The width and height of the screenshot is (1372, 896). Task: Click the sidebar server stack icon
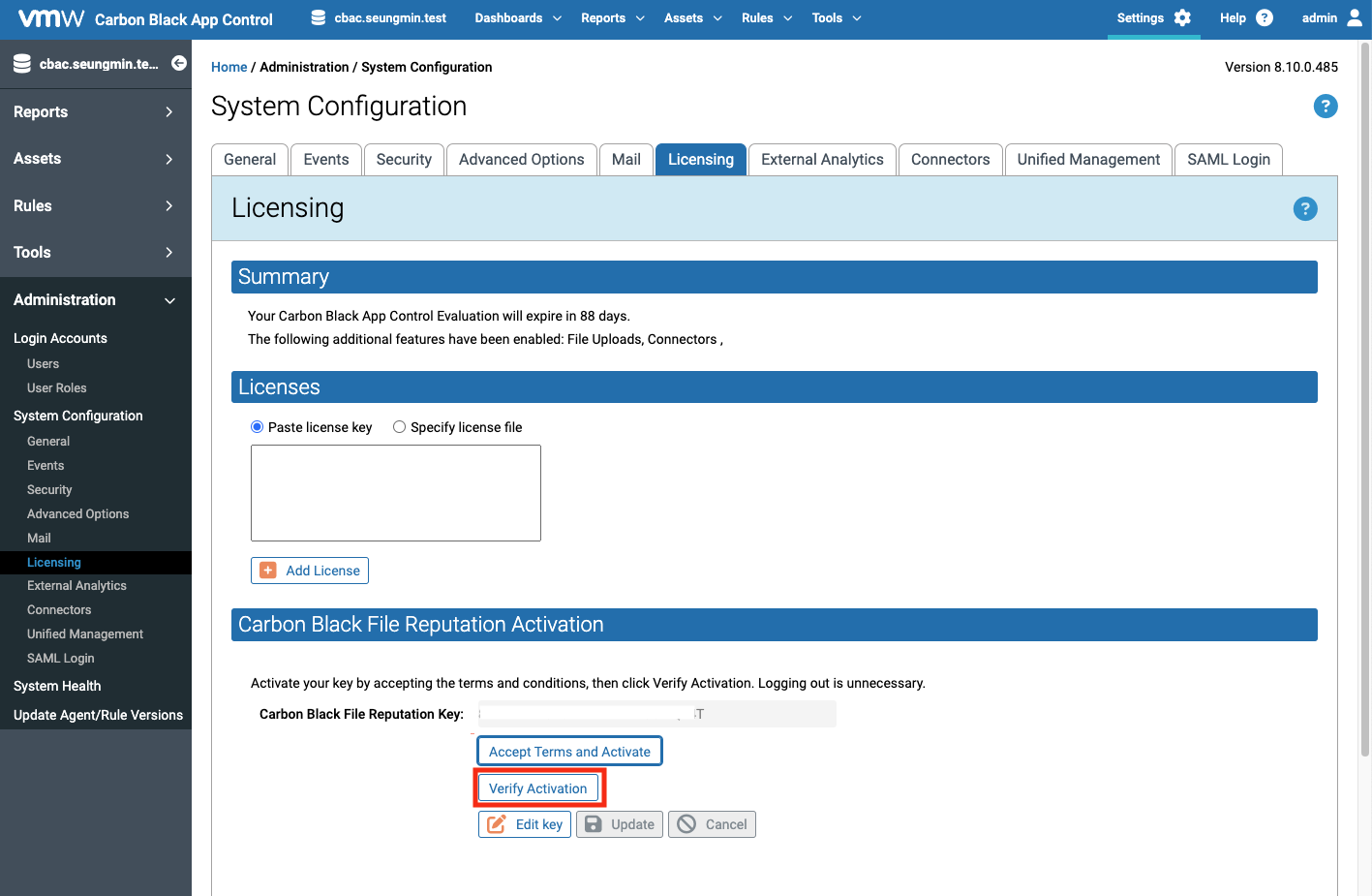22,64
